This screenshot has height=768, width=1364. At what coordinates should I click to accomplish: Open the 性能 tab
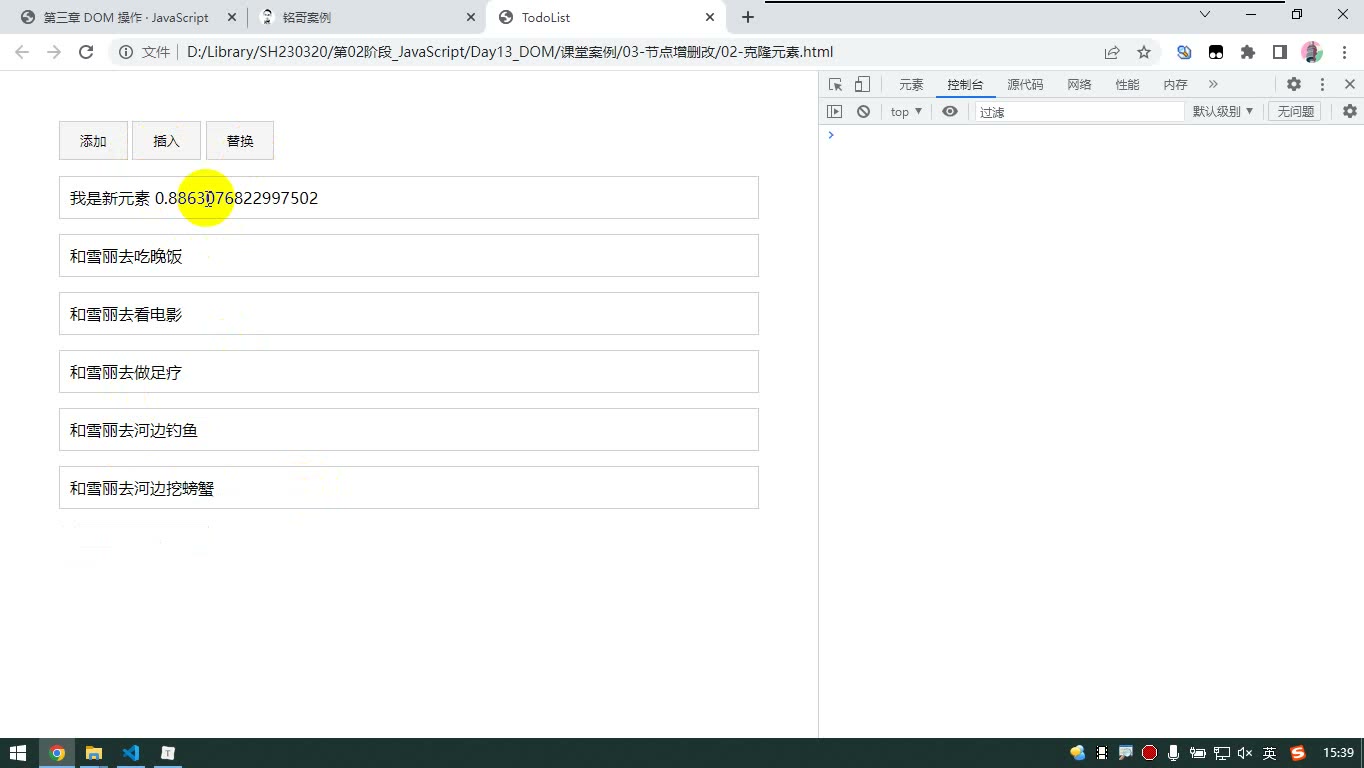(x=1127, y=85)
